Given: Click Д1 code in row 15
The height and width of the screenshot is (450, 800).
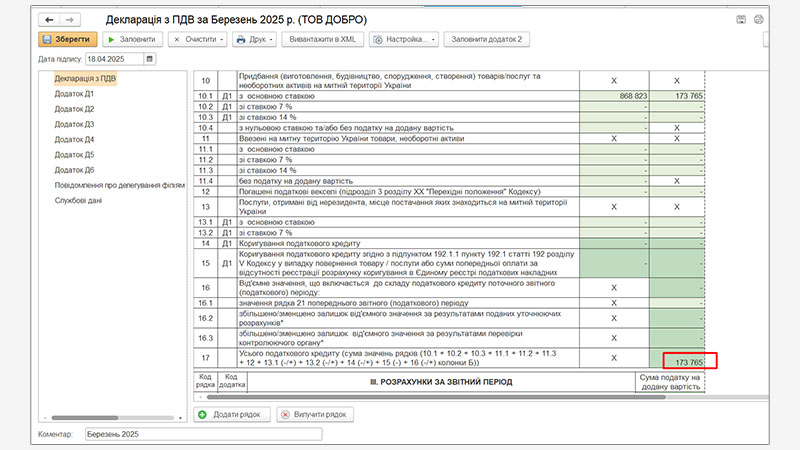Looking at the screenshot, I should coord(227,264).
